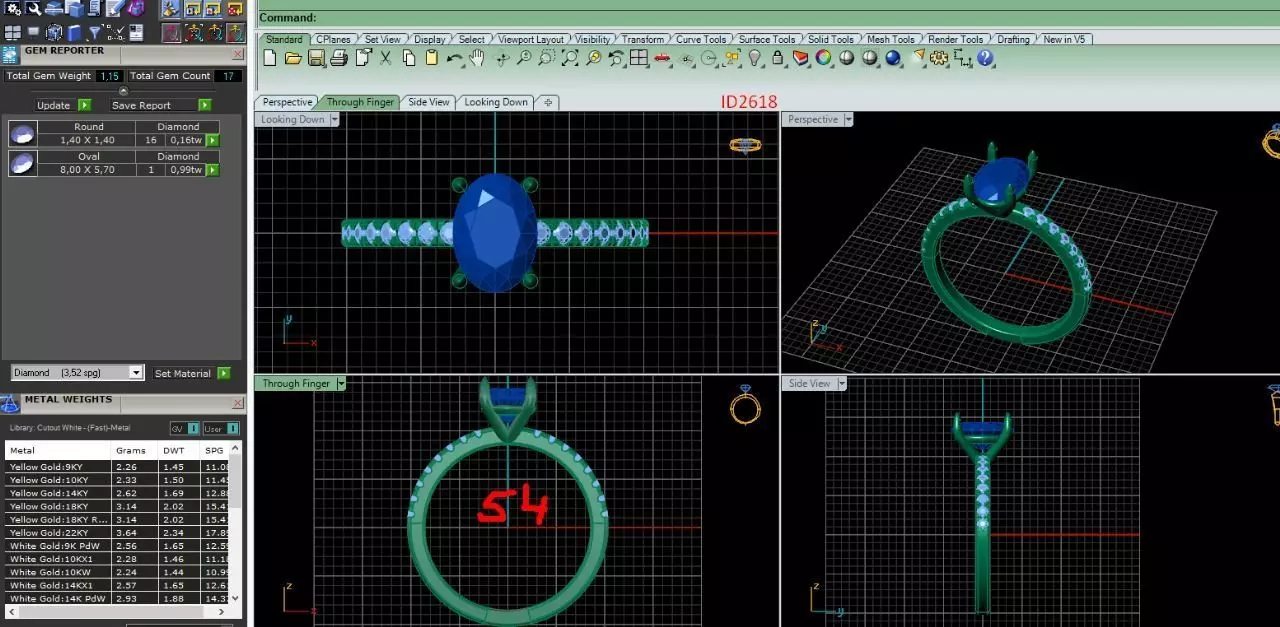Select the Yellow Gold:22KY row
This screenshot has height=627, width=1280.
tap(118, 533)
